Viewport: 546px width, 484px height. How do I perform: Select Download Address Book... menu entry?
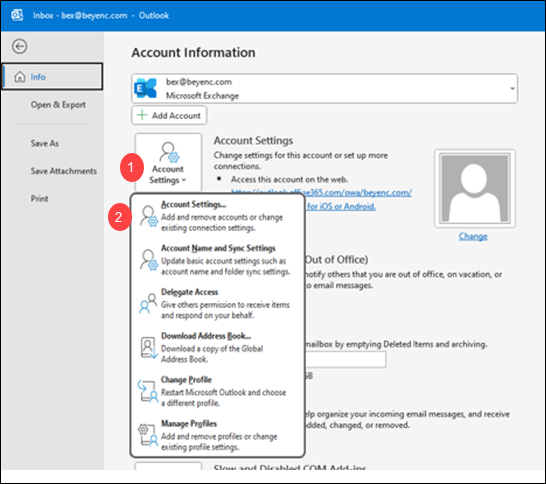click(218, 348)
